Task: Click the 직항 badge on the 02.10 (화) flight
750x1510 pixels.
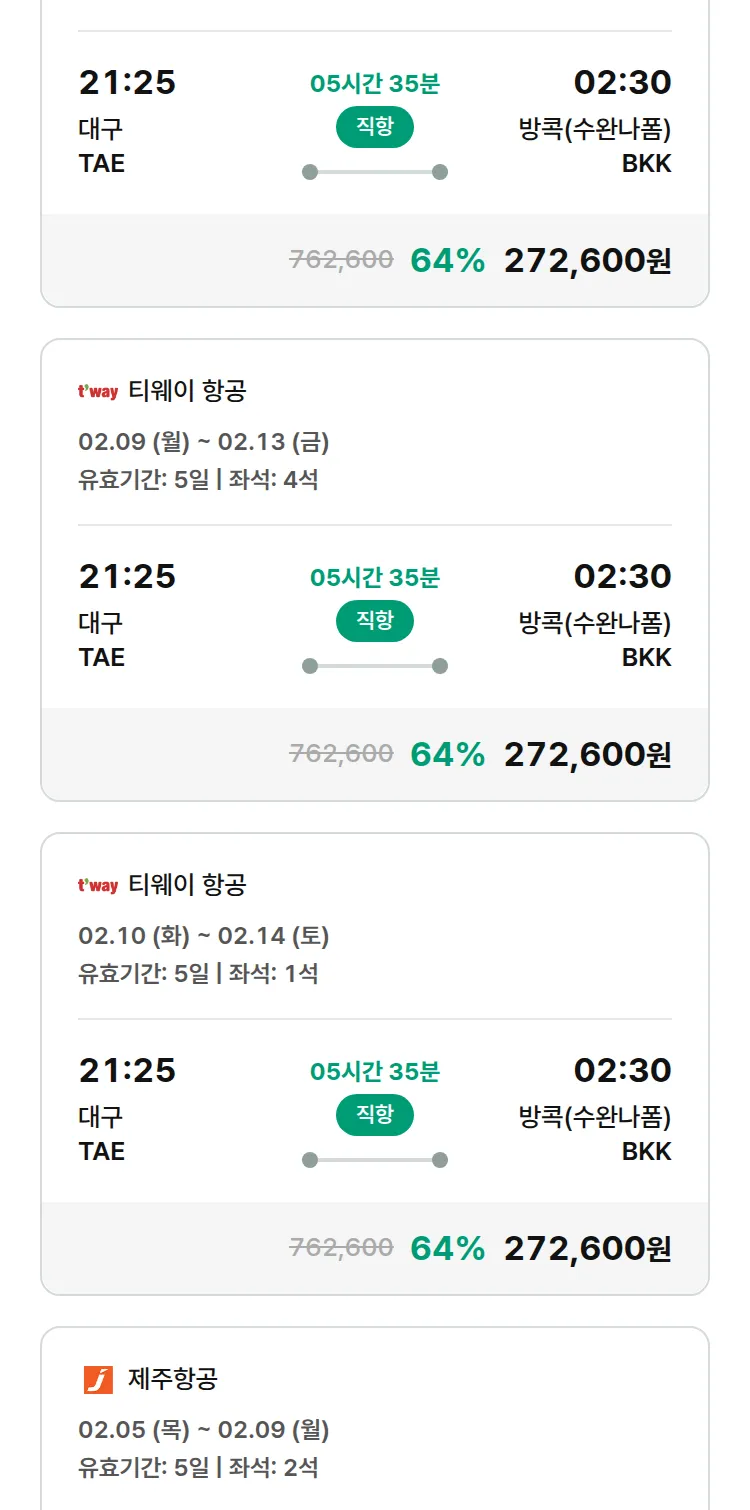Action: (375, 1115)
